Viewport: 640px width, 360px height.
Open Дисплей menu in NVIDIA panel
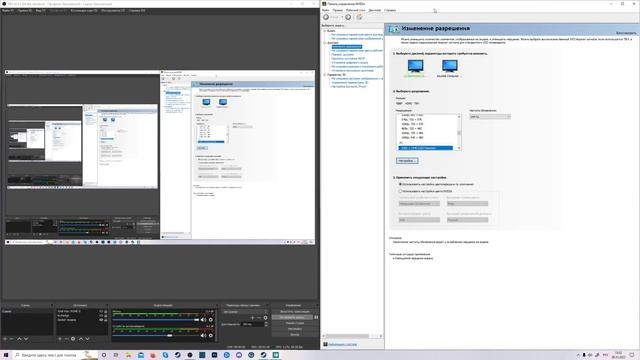(375, 10)
